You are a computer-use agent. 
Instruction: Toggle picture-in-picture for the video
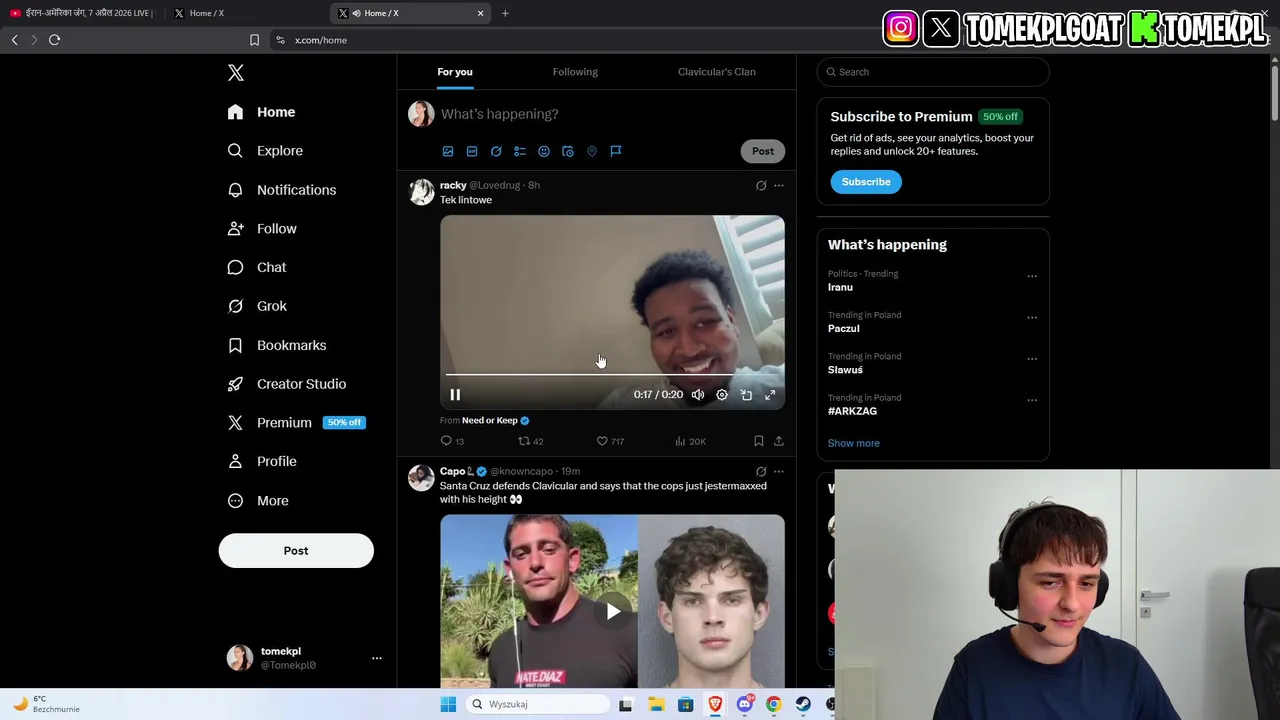(x=746, y=395)
